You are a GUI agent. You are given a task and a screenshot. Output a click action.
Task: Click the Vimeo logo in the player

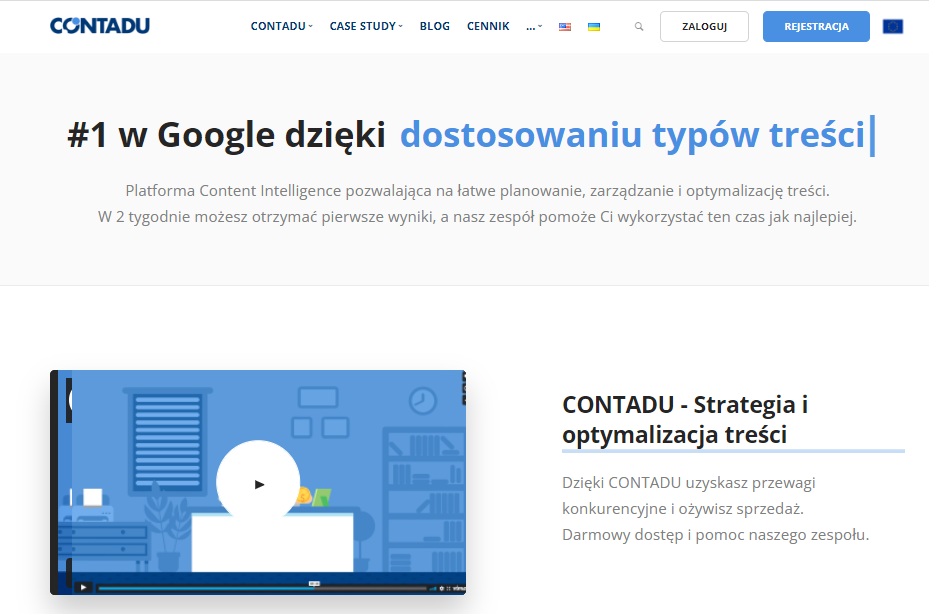pyautogui.click(x=459, y=589)
